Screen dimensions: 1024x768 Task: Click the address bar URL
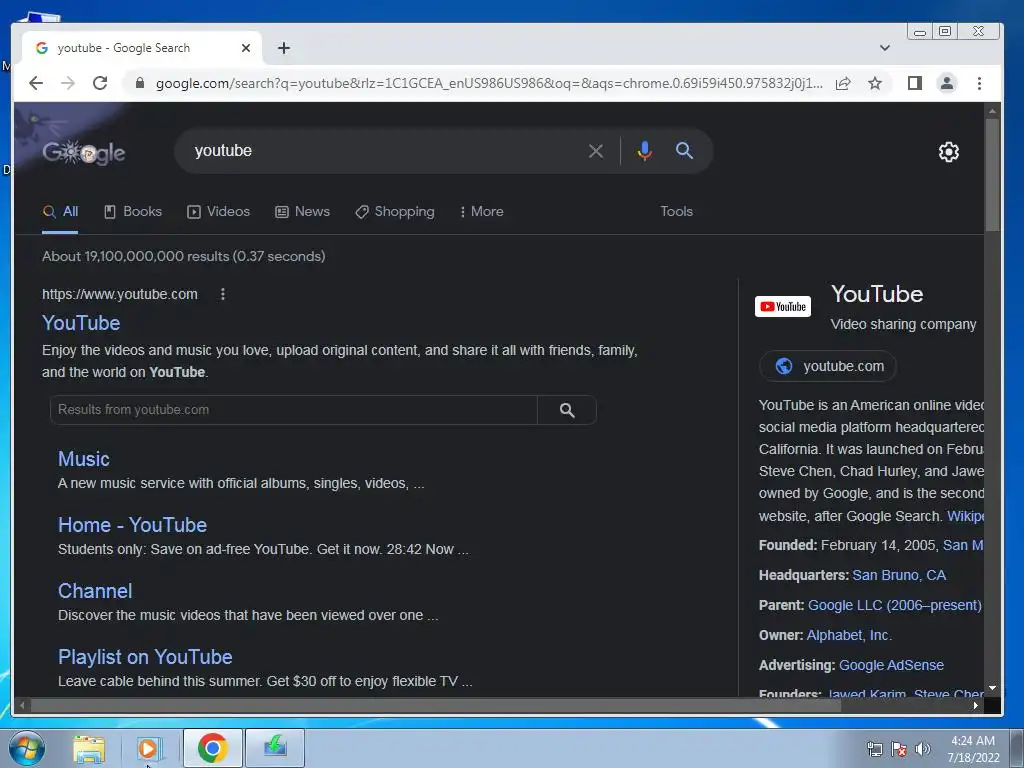489,83
